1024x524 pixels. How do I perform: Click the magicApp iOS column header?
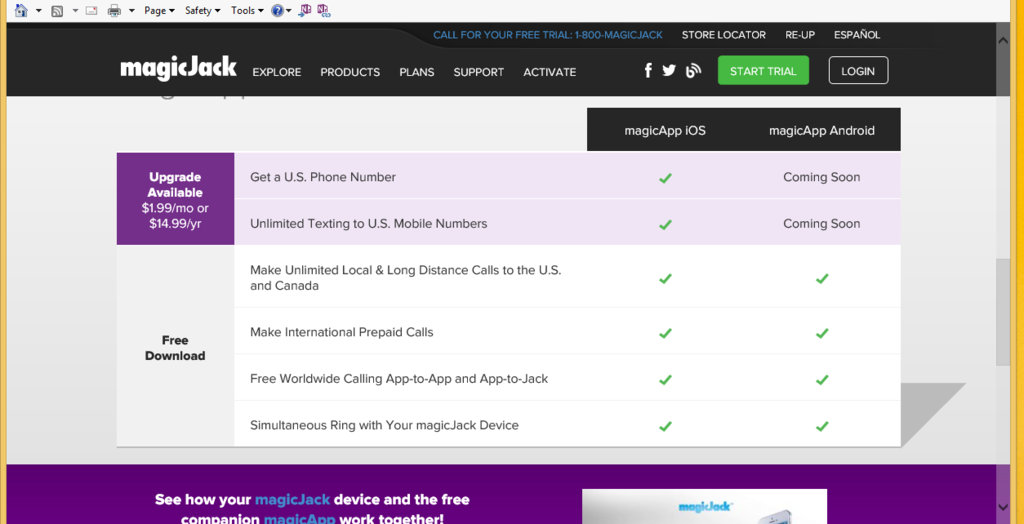tap(665, 131)
